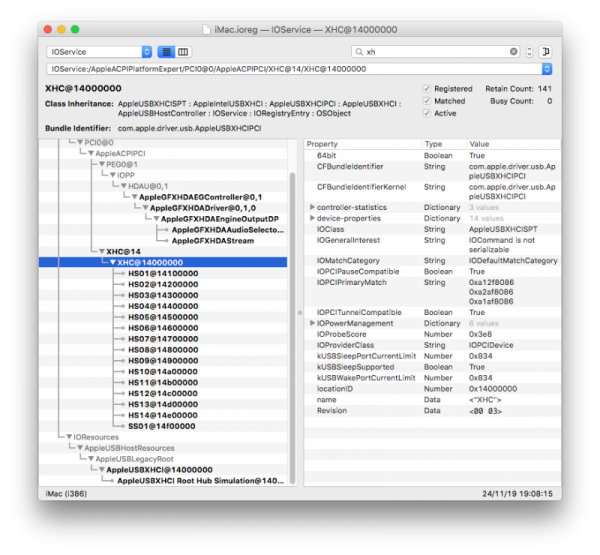
Task: Collapse the AppleUSBHostResources node
Action: click(80, 448)
